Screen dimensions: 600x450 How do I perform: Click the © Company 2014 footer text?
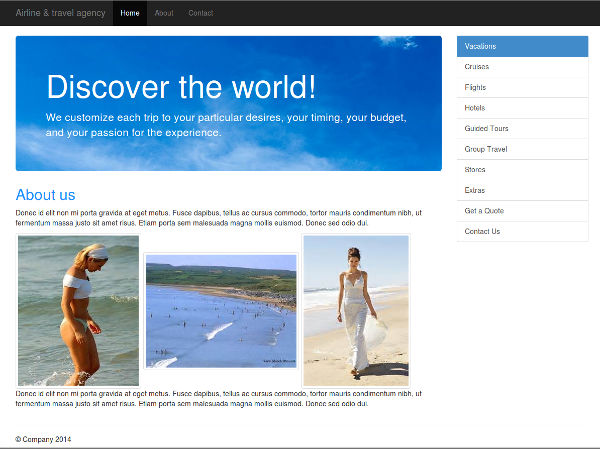click(x=43, y=439)
